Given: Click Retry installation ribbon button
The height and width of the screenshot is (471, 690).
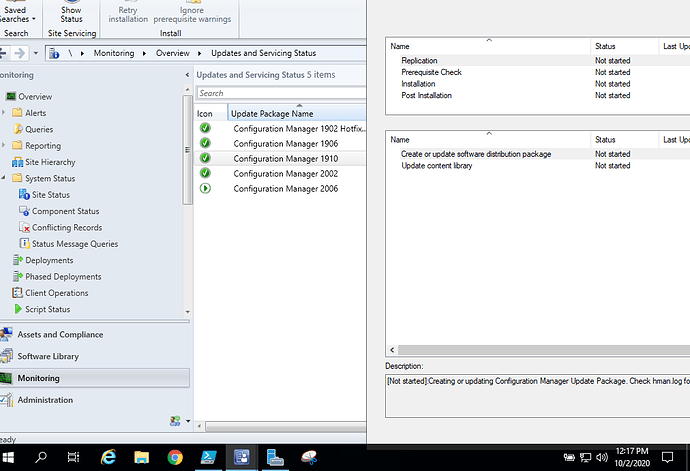Looking at the screenshot, I should pyautogui.click(x=128, y=14).
